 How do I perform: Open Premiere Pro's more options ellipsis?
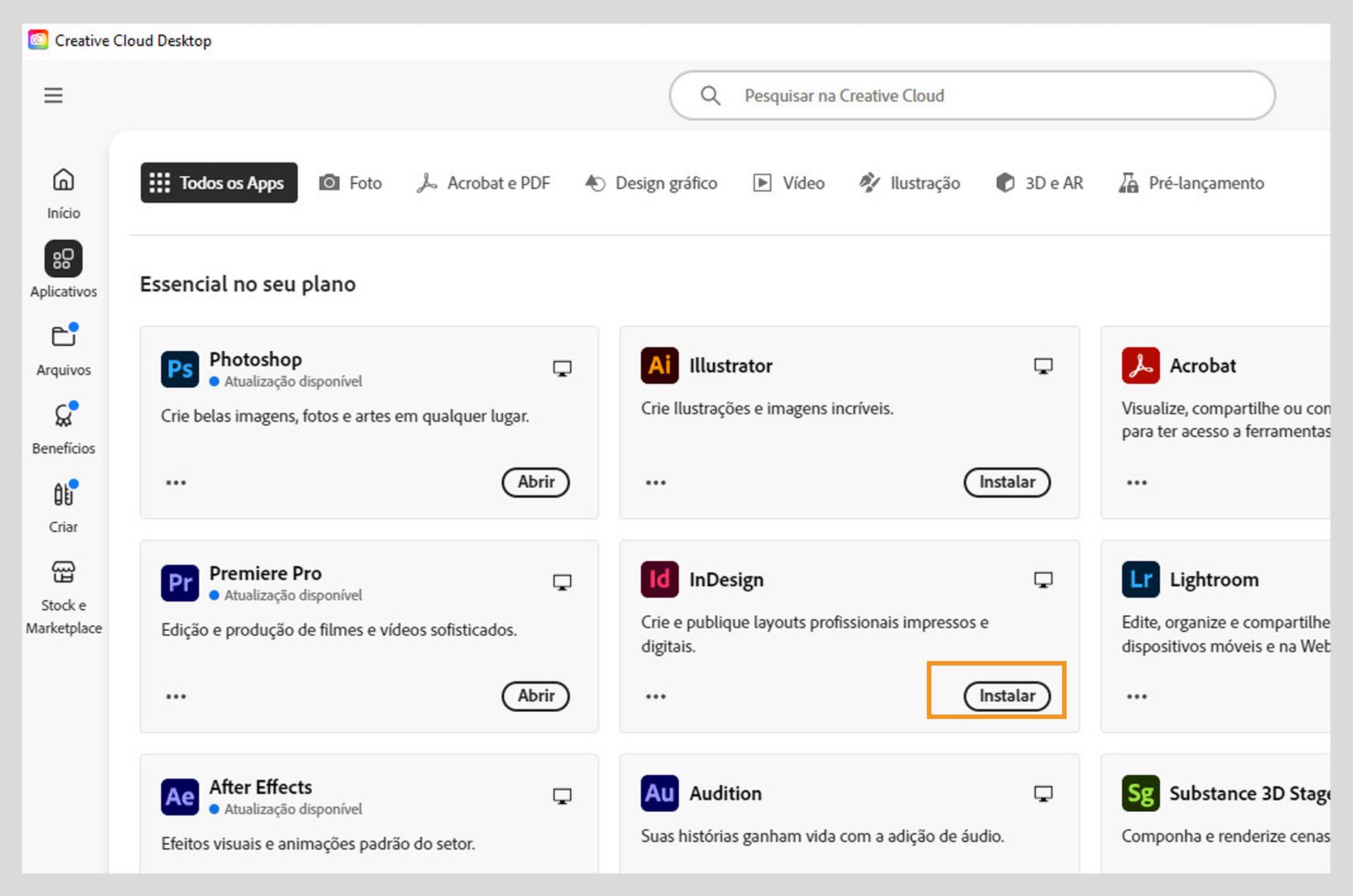176,697
